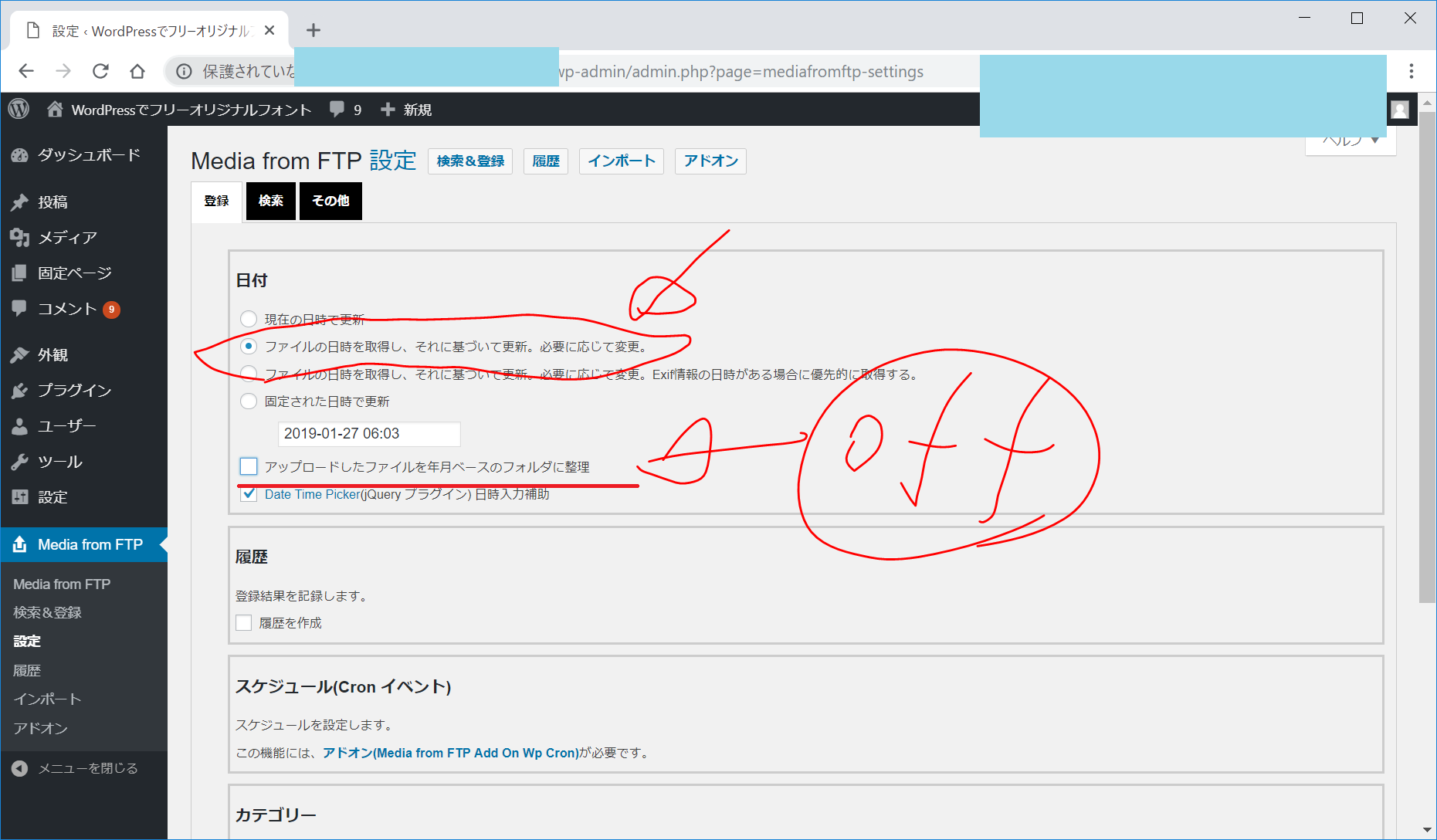Screen dimensions: 1437x840
Task: Click the page vertical scrollbar thumb
Action: tap(1427, 357)
